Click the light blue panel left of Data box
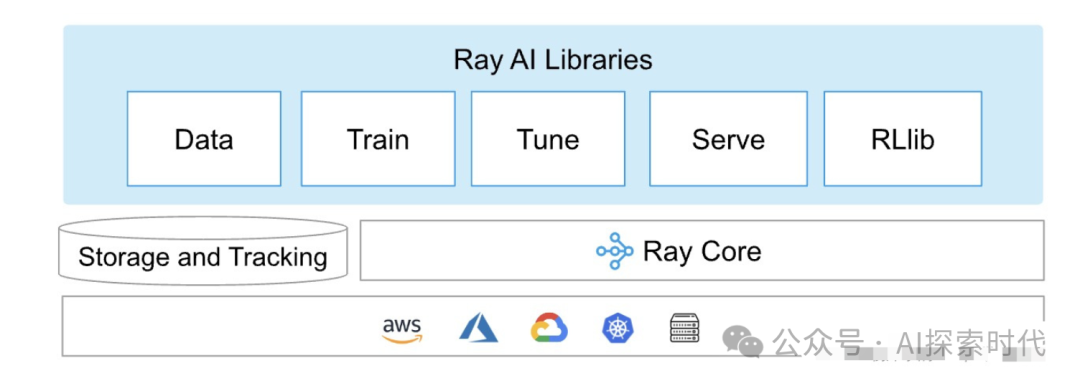This screenshot has height=386, width=1080. coord(95,138)
